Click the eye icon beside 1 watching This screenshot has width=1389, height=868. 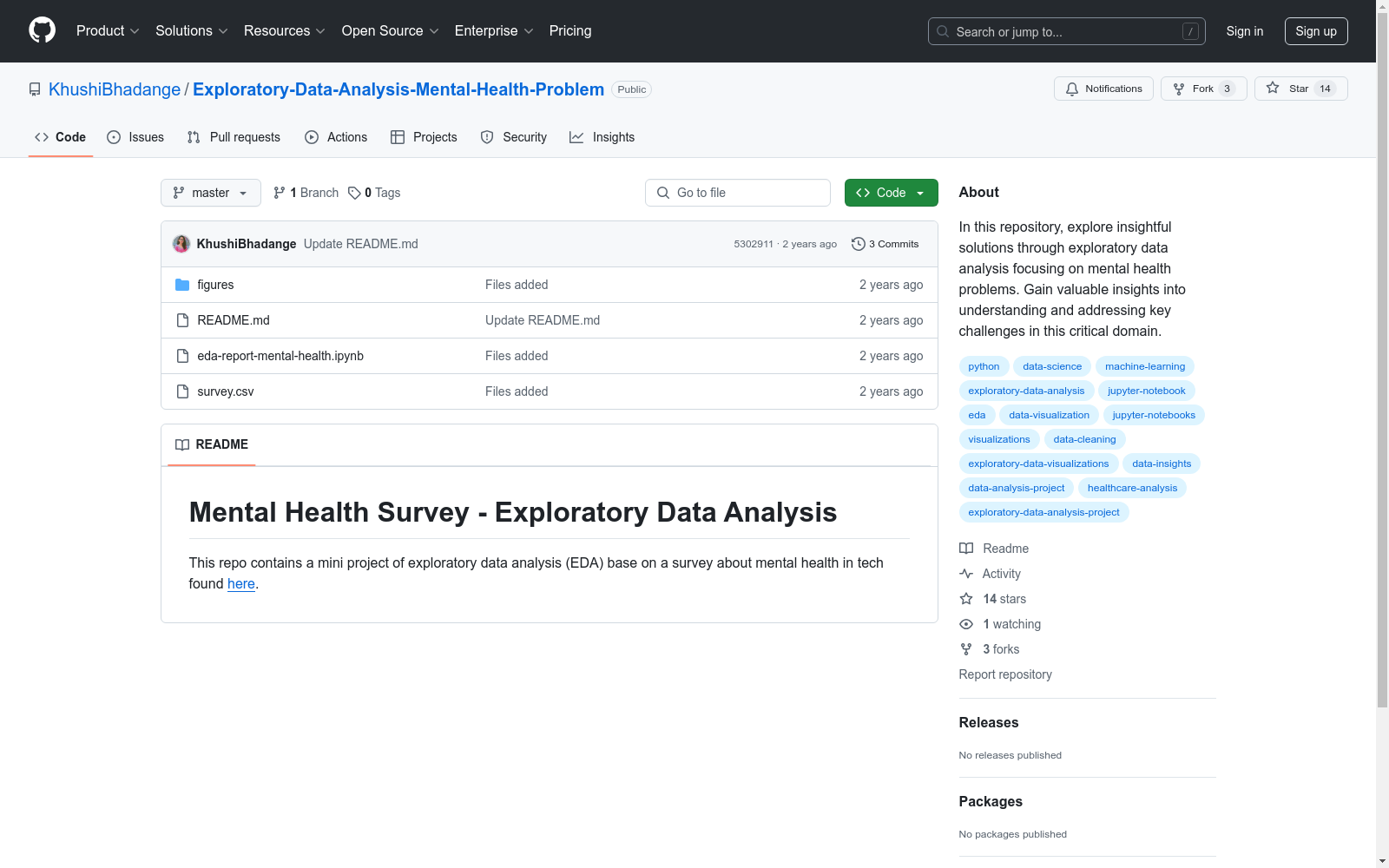[x=966, y=624]
